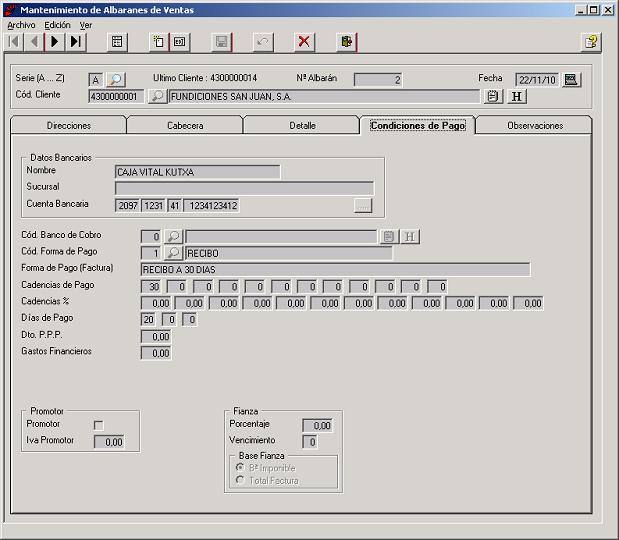Delete record with red X icon
This screenshot has width=619, height=540.
304,42
